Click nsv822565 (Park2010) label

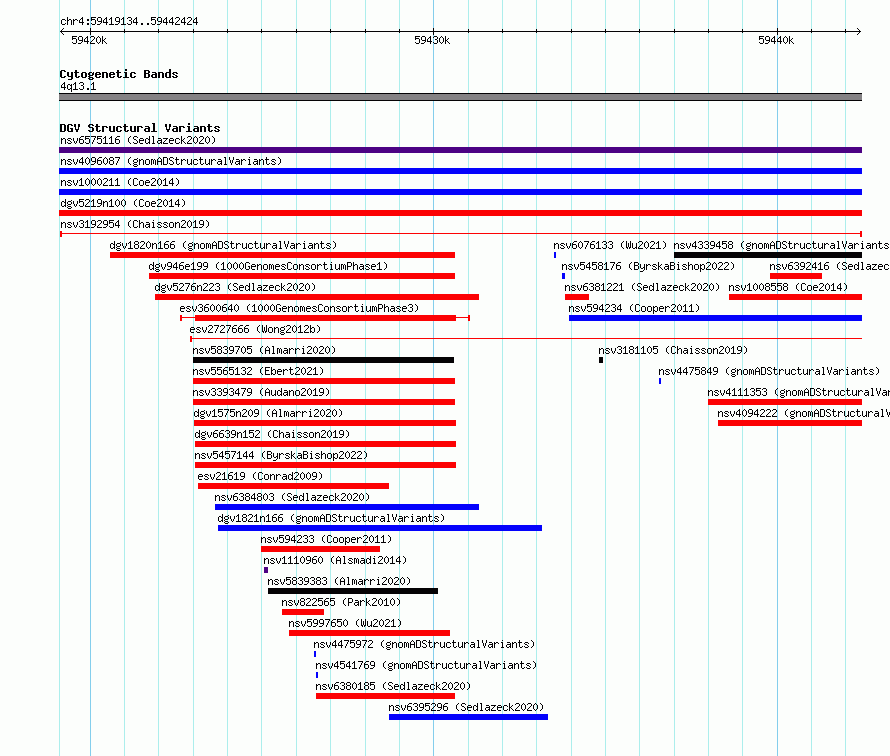341,602
